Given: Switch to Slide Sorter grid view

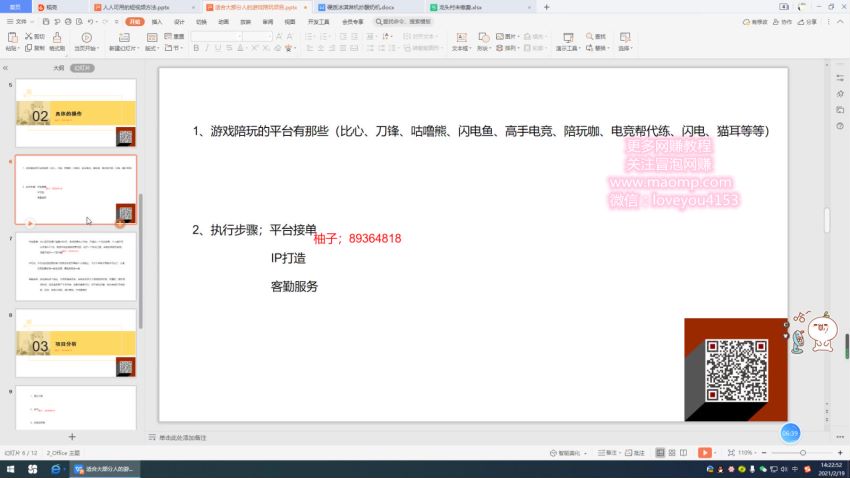Looking at the screenshot, I should pyautogui.click(x=672, y=453).
